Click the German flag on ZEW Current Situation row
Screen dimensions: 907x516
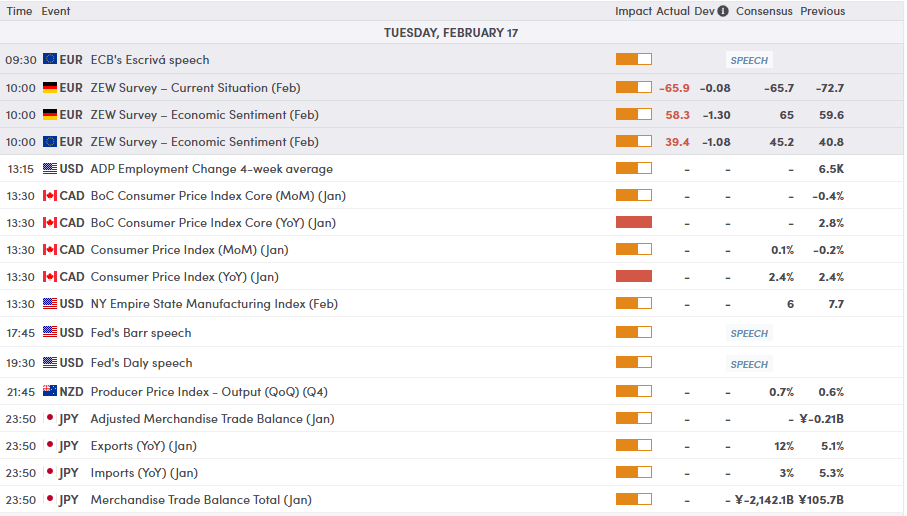pos(50,88)
